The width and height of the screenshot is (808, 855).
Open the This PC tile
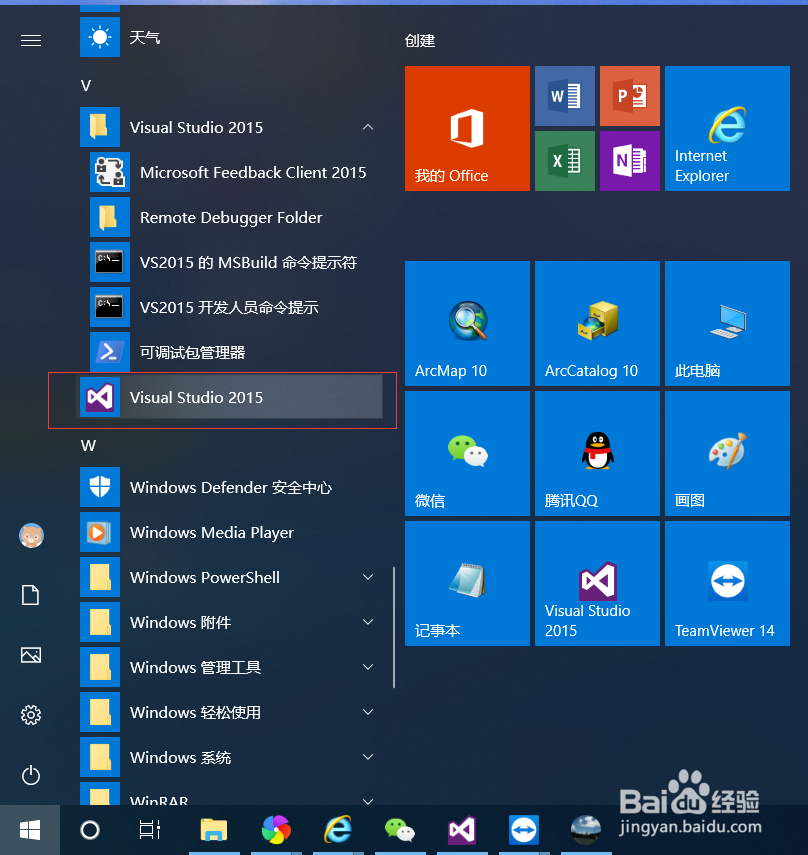(x=727, y=323)
